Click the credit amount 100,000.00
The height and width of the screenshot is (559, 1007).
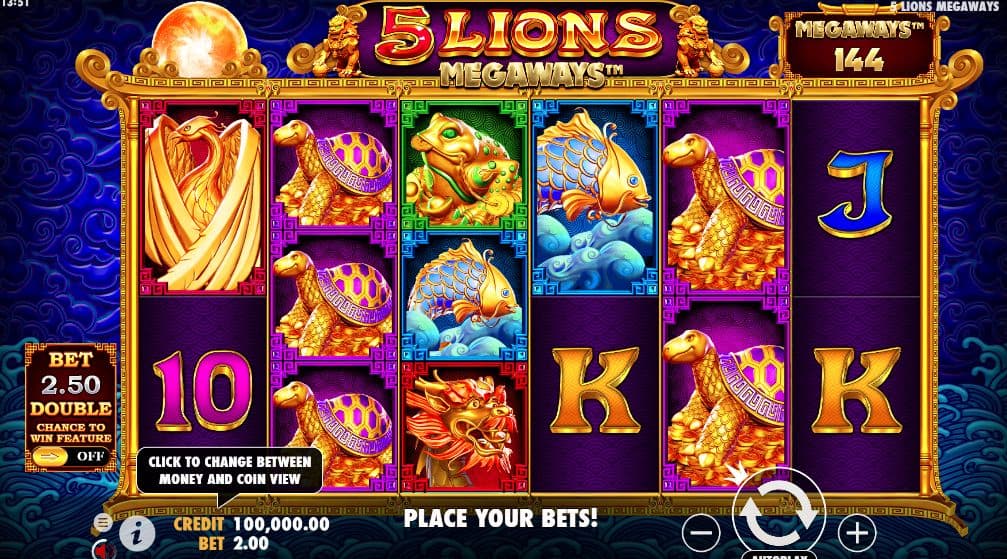point(281,524)
